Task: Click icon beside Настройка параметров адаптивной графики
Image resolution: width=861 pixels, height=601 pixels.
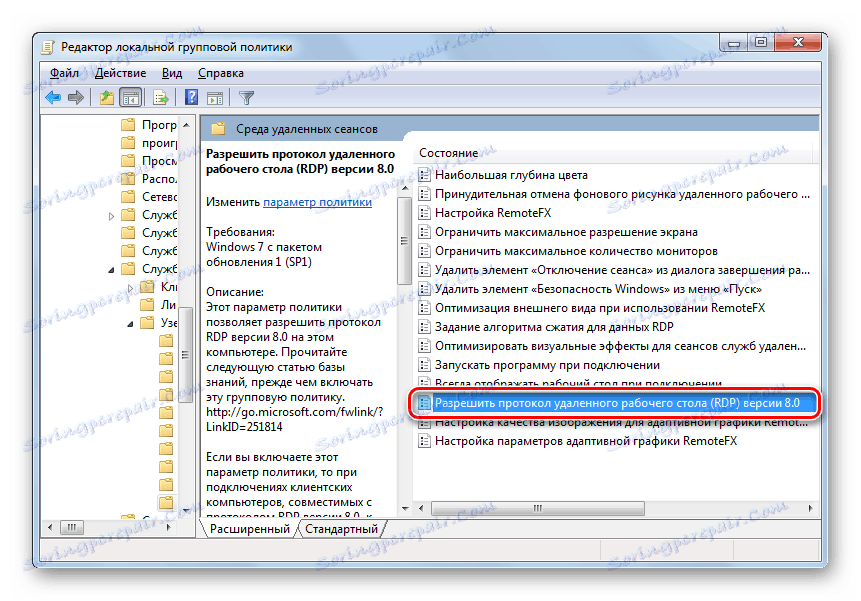Action: pos(424,441)
